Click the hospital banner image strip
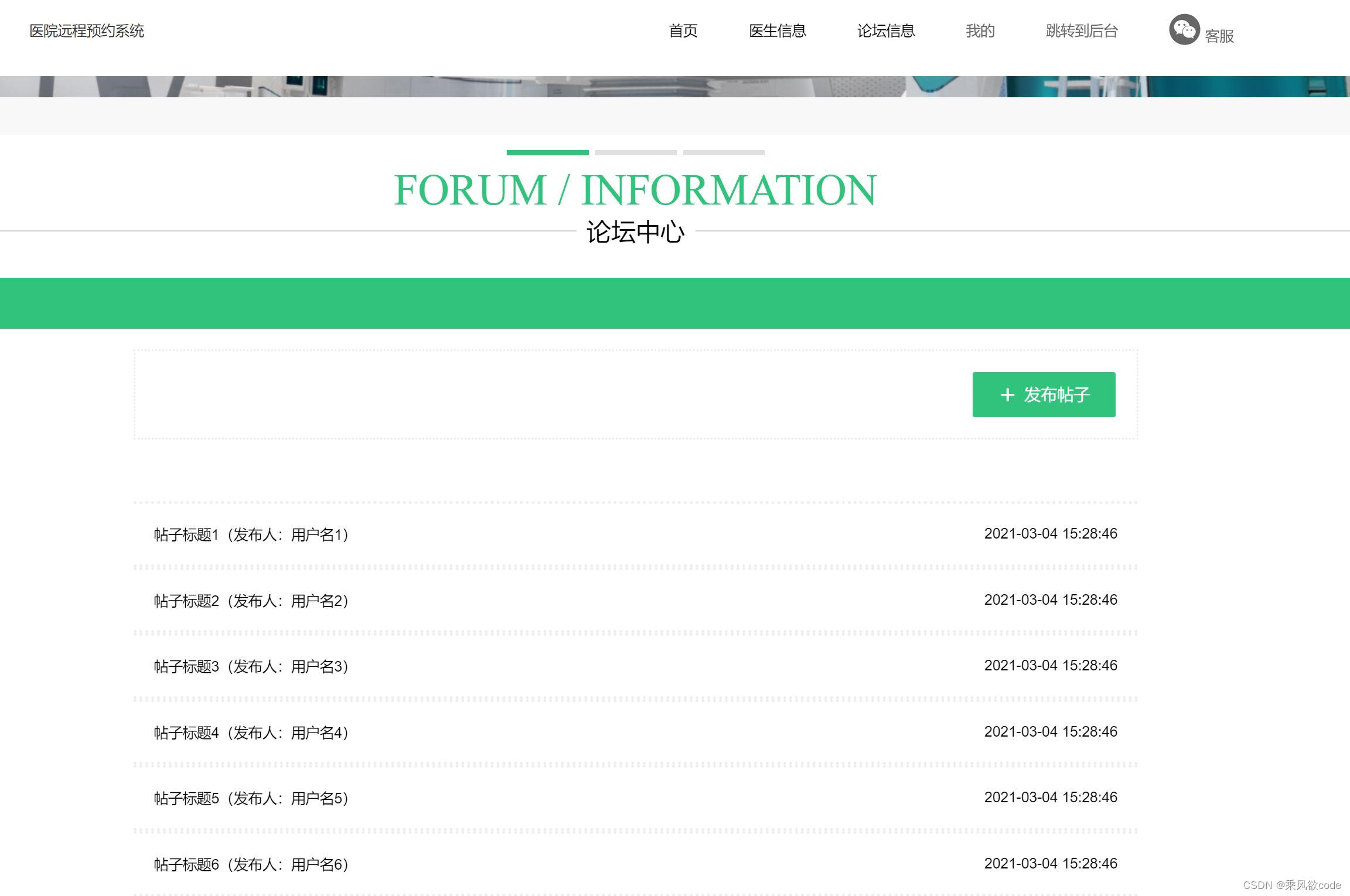This screenshot has width=1350, height=896. pos(675,86)
